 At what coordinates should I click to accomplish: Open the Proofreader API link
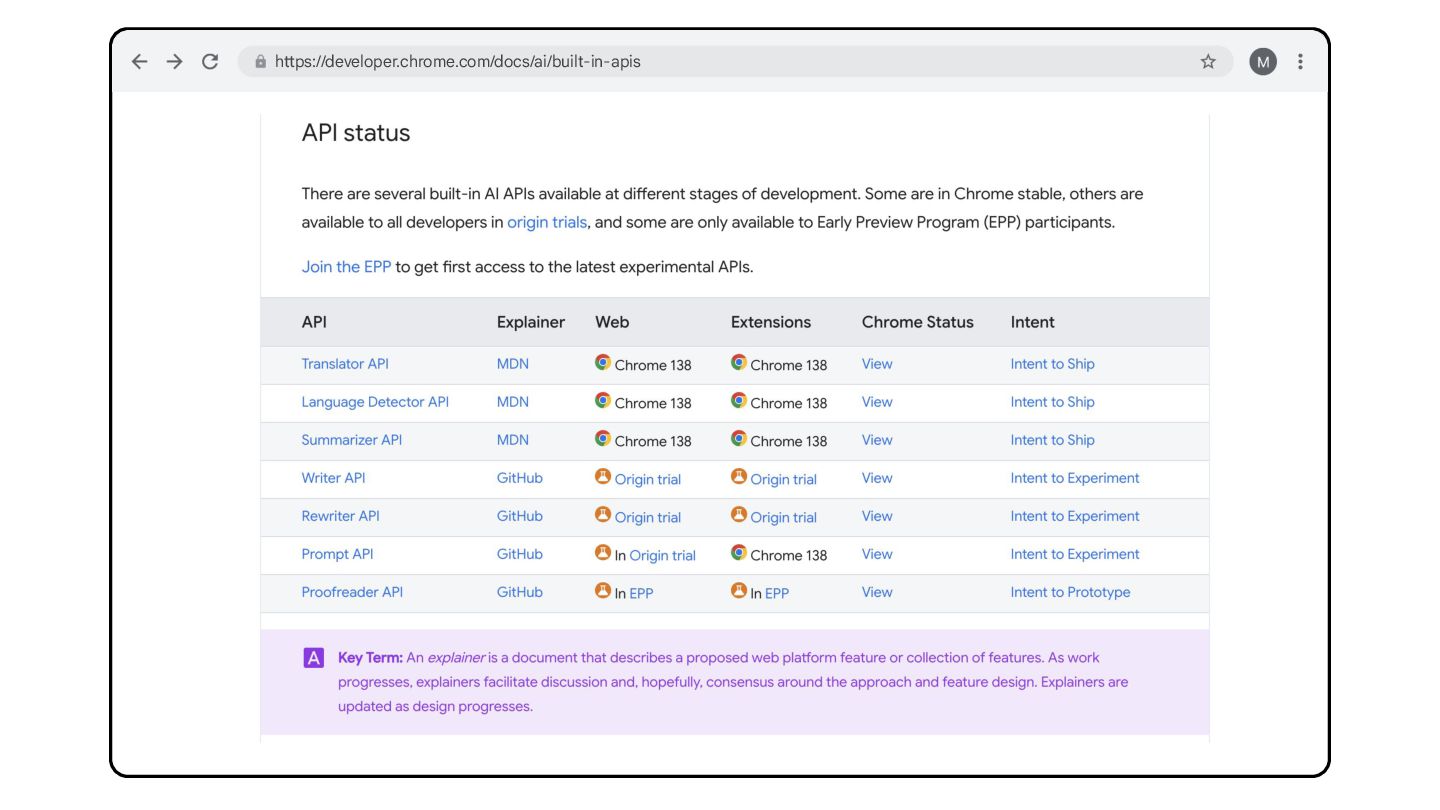pos(352,592)
